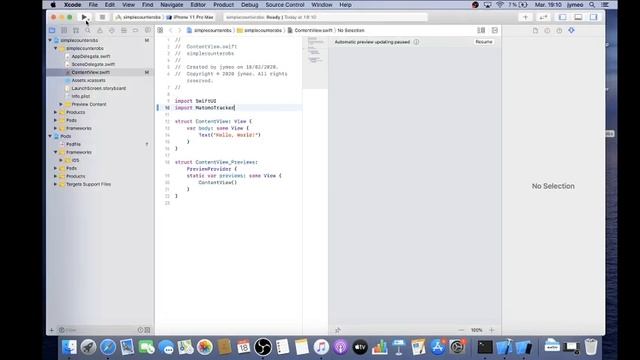This screenshot has width=640, height=360.
Task: Click the info icon next to preview paused
Action: pos(416,42)
